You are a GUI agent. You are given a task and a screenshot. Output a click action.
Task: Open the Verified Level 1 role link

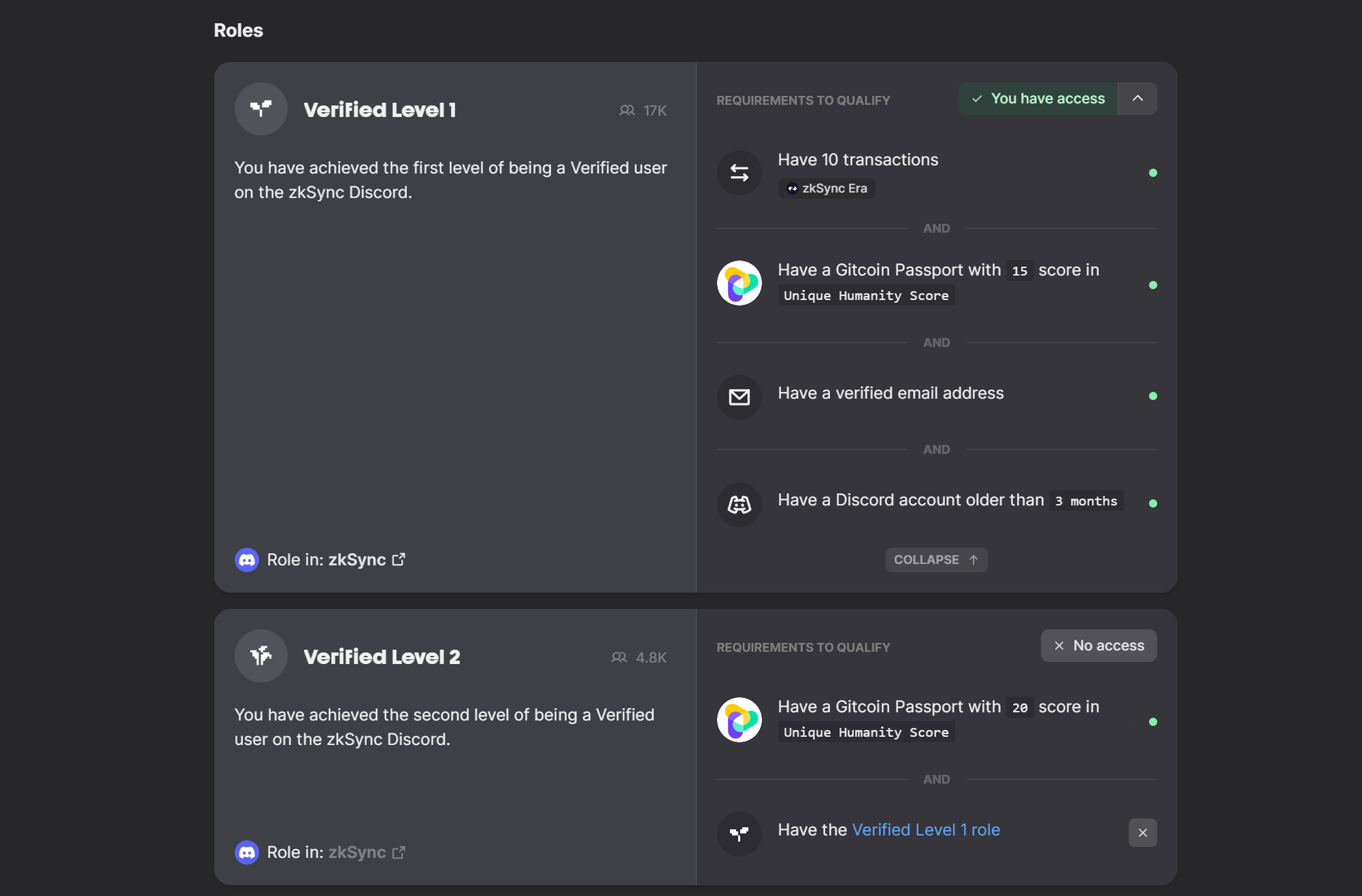pos(925,830)
